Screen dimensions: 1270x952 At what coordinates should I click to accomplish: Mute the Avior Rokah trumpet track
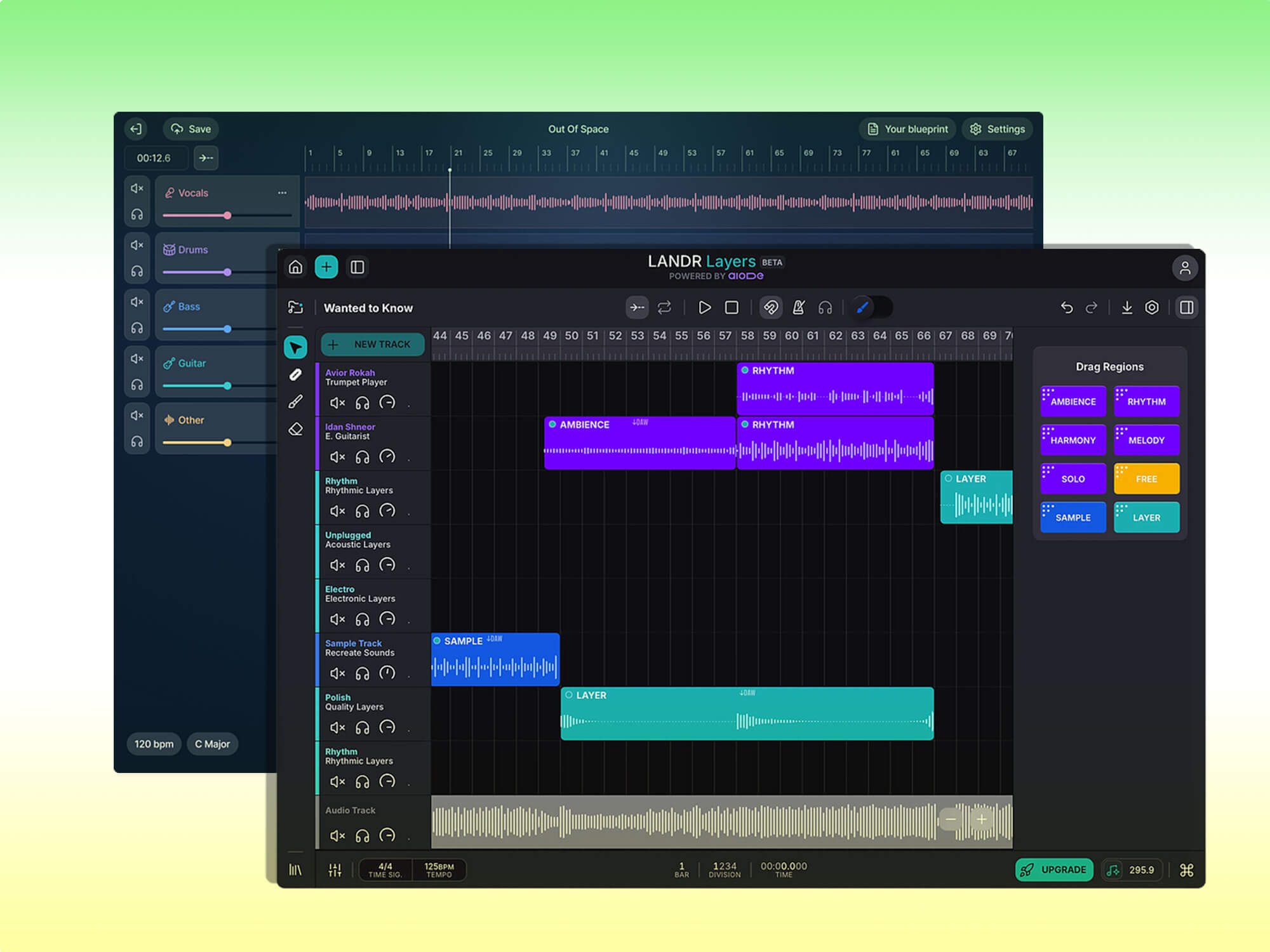pyautogui.click(x=337, y=402)
